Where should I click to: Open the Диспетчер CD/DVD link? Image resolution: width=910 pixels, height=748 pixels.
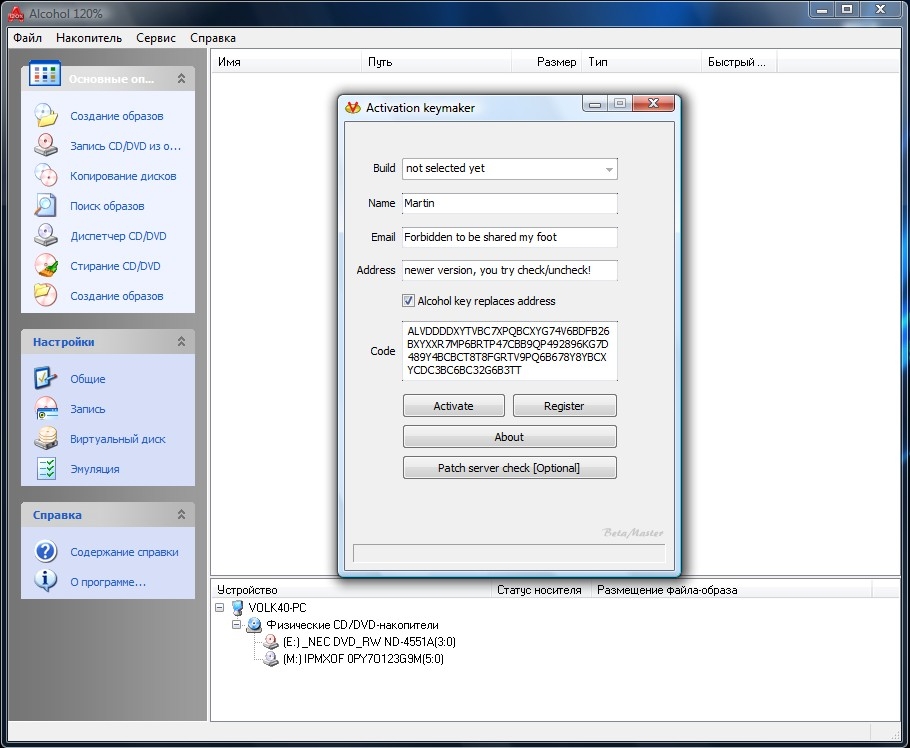[x=118, y=236]
